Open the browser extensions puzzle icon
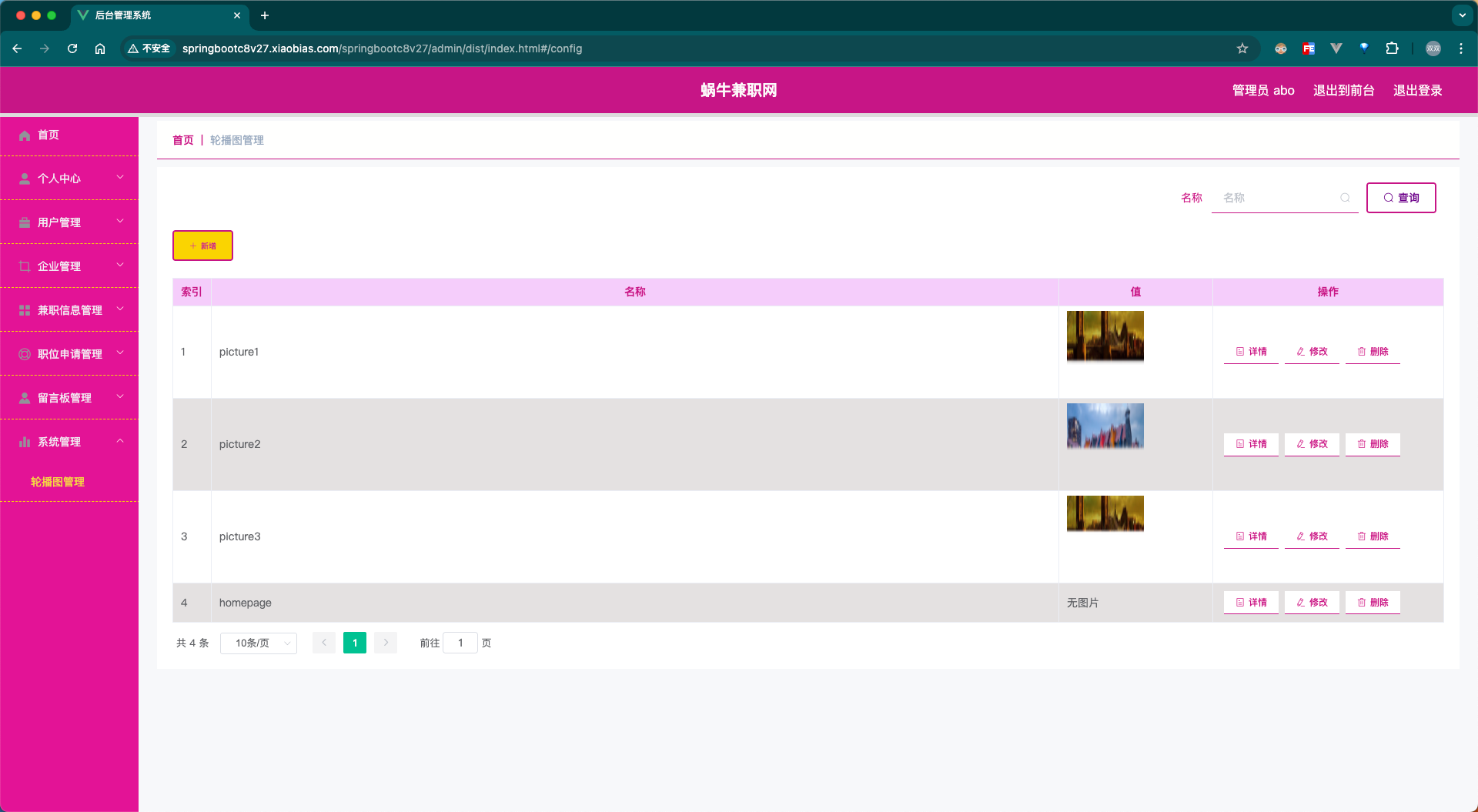The image size is (1478, 812). tap(1392, 48)
